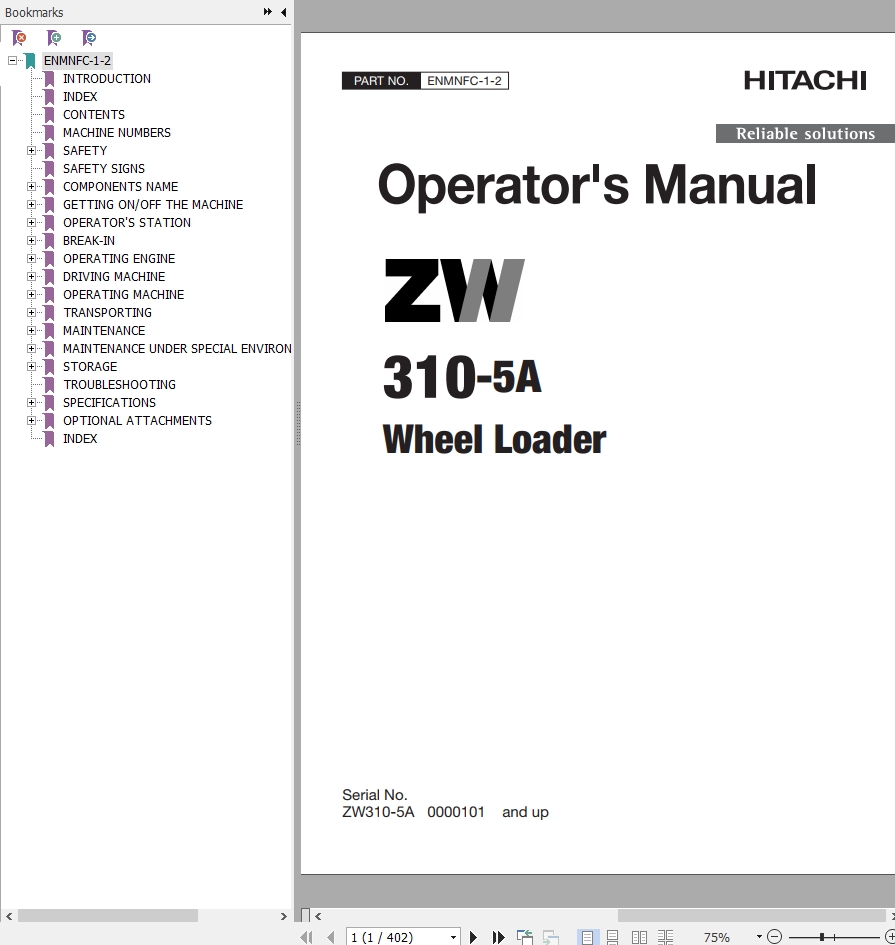Click the teal bookmark icon beside ENMNFC-1-2
The height and width of the screenshot is (945, 895).
[30, 60]
